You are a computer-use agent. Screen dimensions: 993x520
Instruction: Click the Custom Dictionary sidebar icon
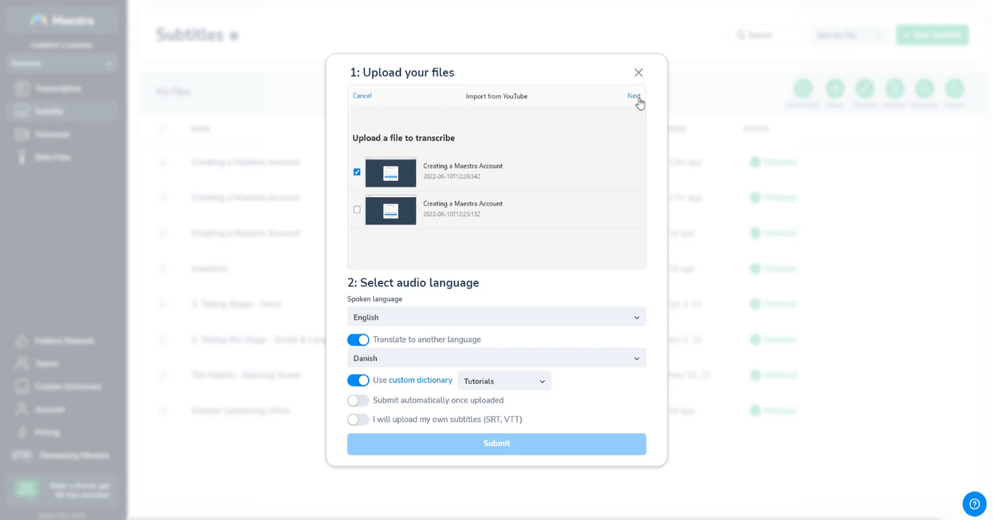point(22,386)
